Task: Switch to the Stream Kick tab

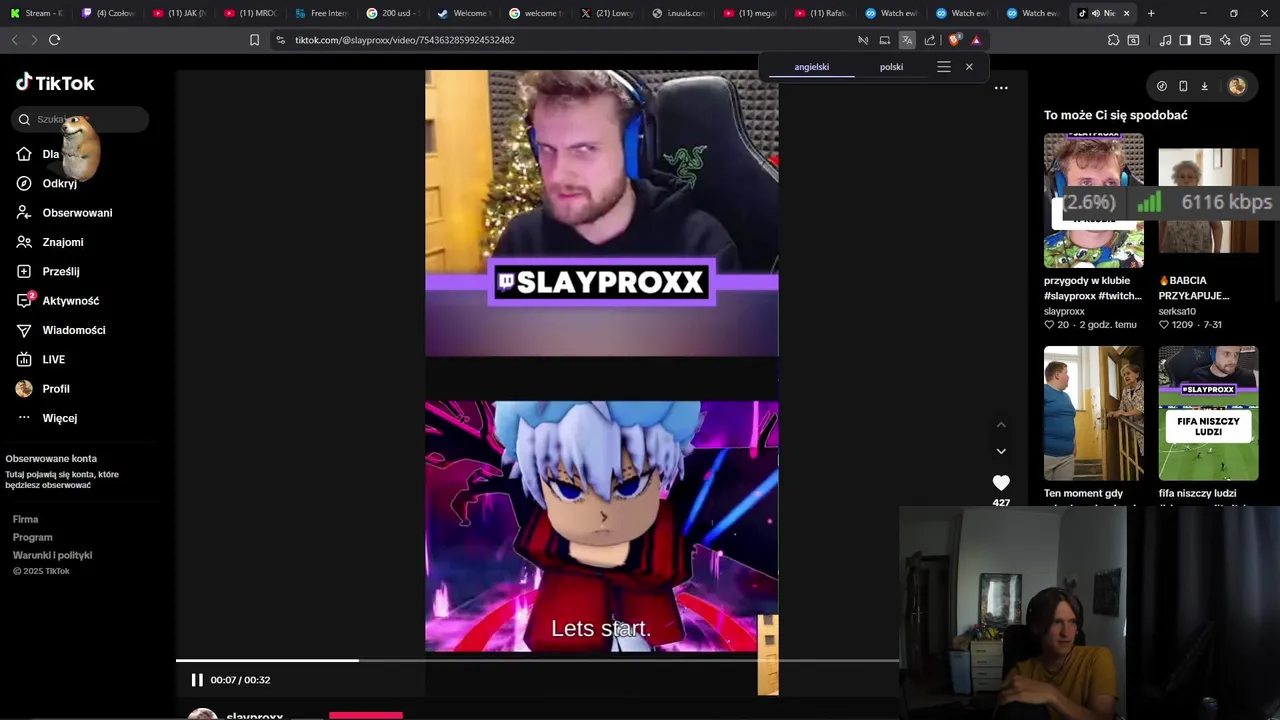Action: tap(36, 13)
